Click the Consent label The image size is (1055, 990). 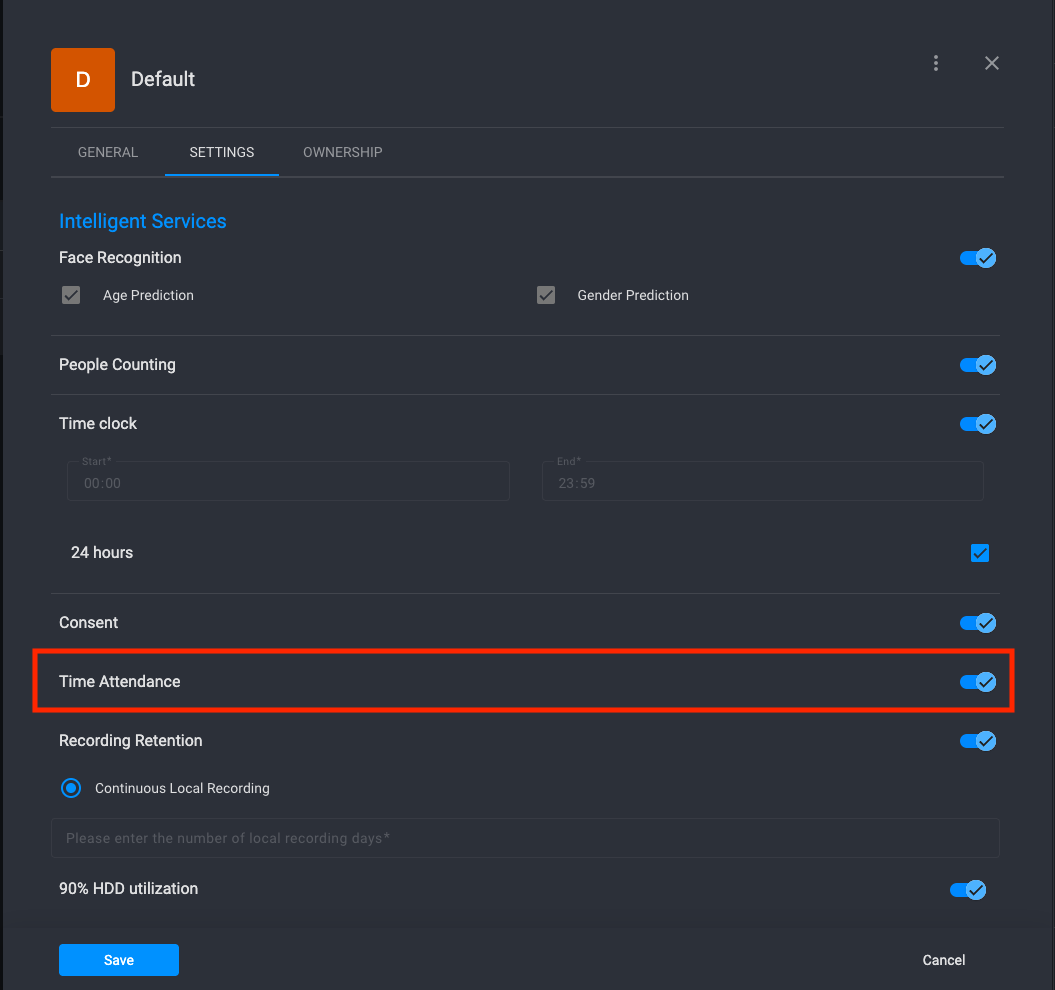[88, 623]
